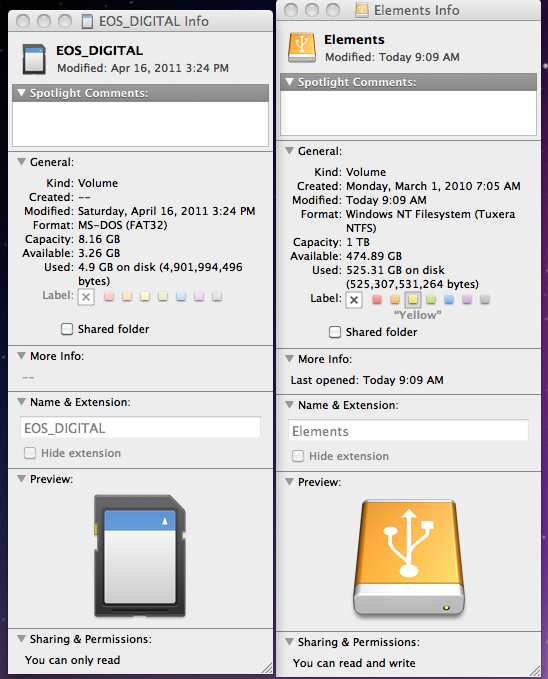Select gray label swatch in EOS_DIGITAL window
This screenshot has width=548, height=679.
(x=217, y=297)
